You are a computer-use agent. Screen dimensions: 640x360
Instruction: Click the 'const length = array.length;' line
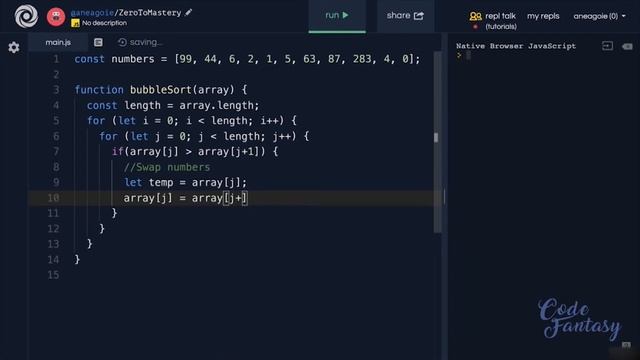coord(173,105)
